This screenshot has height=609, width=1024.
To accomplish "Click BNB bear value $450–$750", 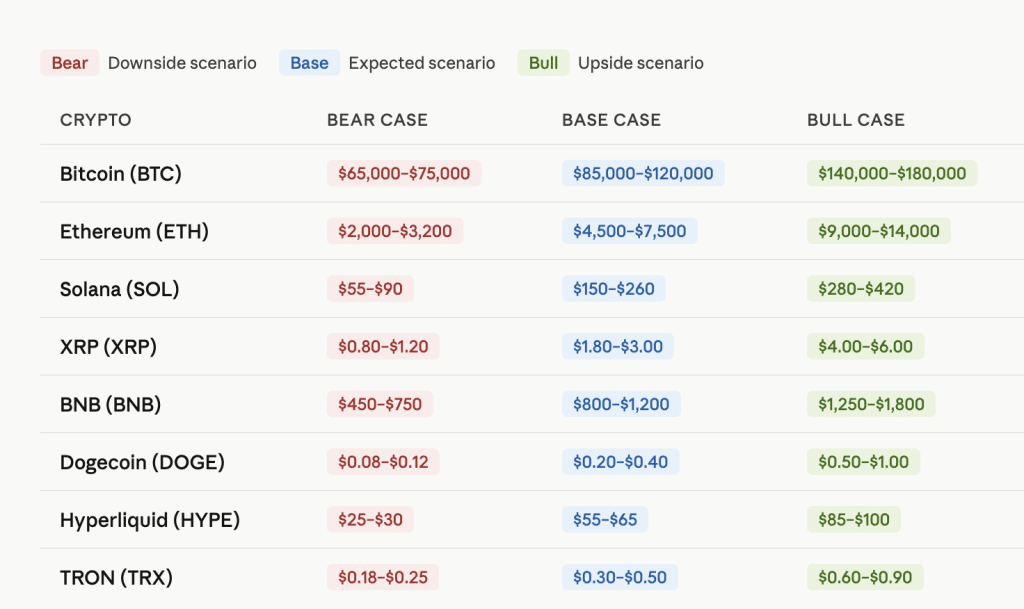I will point(380,405).
